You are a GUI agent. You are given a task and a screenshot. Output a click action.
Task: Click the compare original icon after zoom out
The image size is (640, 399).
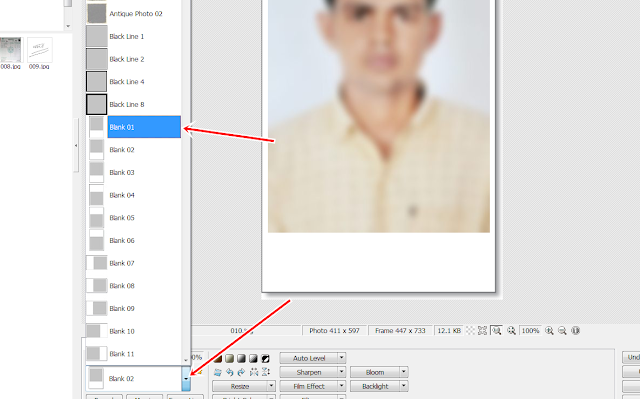(575, 331)
